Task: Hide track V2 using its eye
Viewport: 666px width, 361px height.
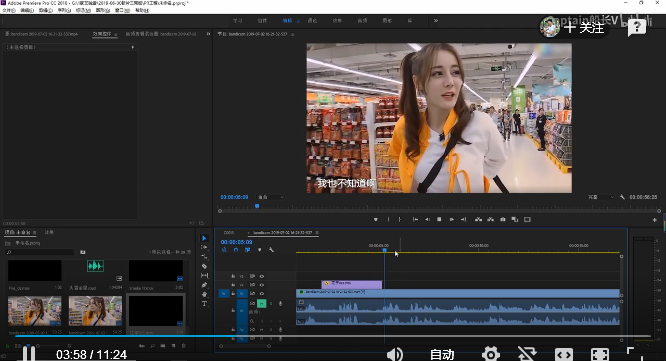Action: click(x=262, y=285)
